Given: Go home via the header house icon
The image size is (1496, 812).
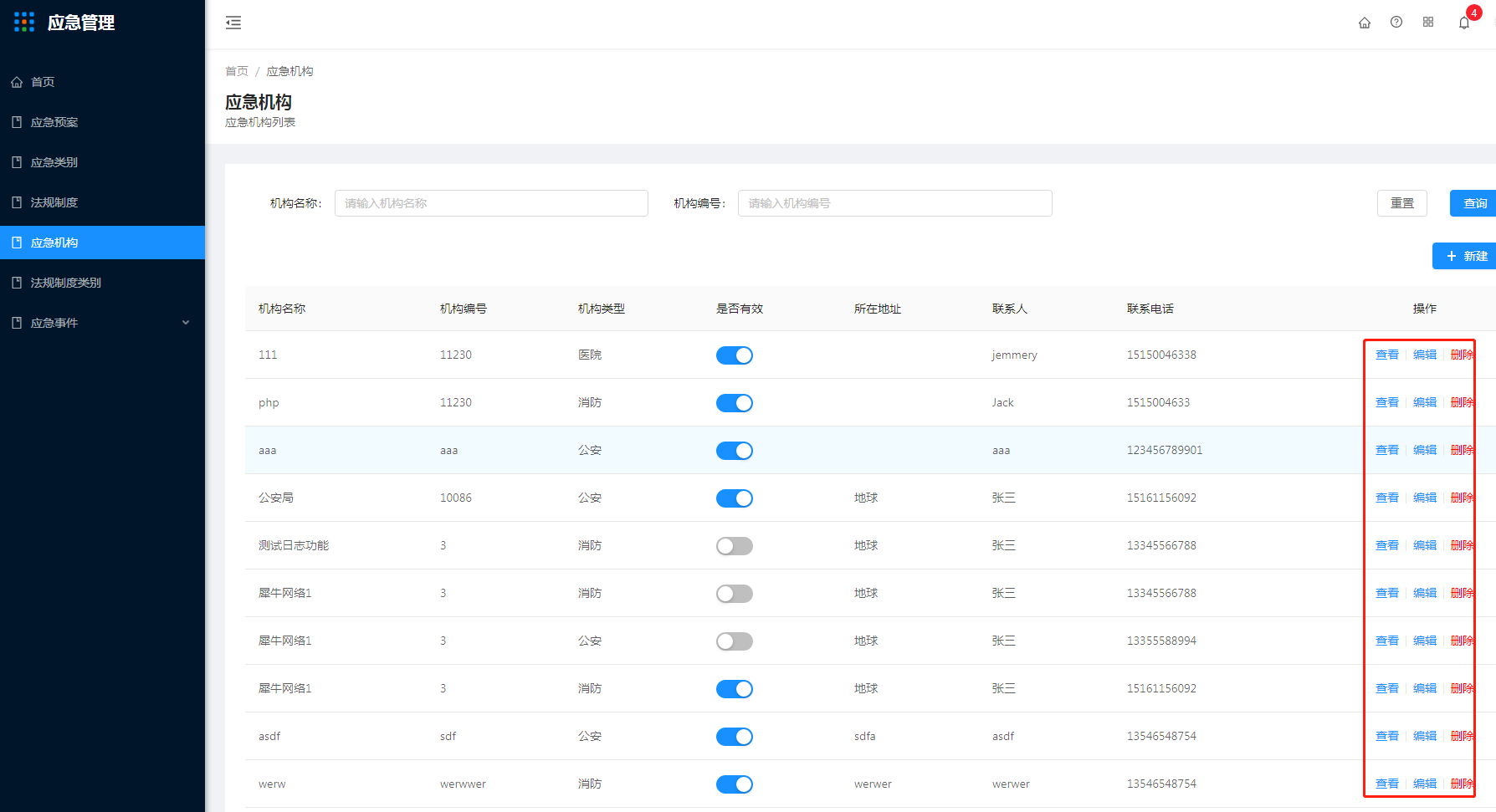Looking at the screenshot, I should 1365,23.
